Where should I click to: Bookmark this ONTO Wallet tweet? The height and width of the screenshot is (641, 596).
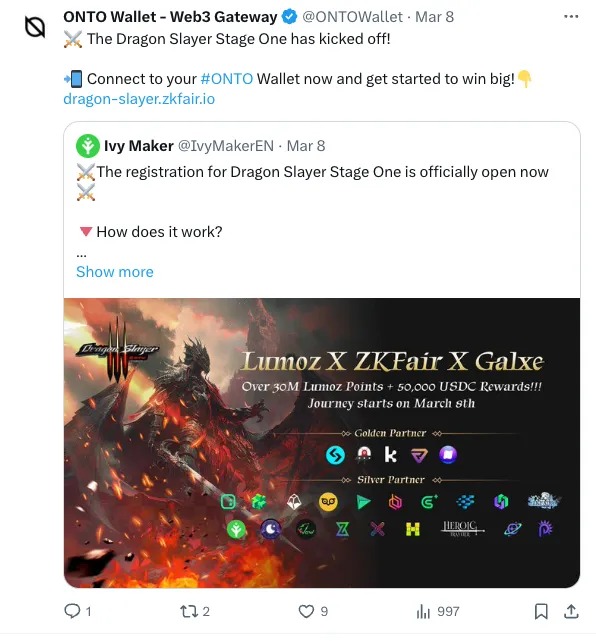click(x=541, y=611)
